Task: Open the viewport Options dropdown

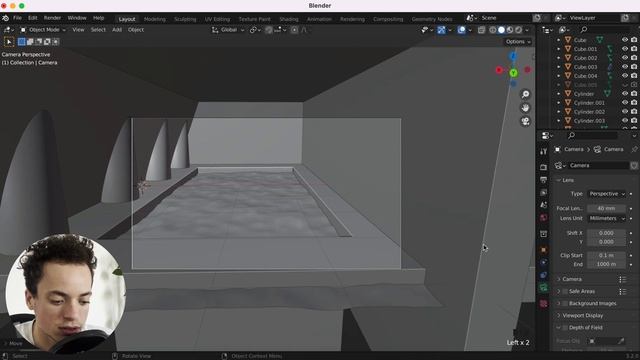Action: pyautogui.click(x=518, y=42)
